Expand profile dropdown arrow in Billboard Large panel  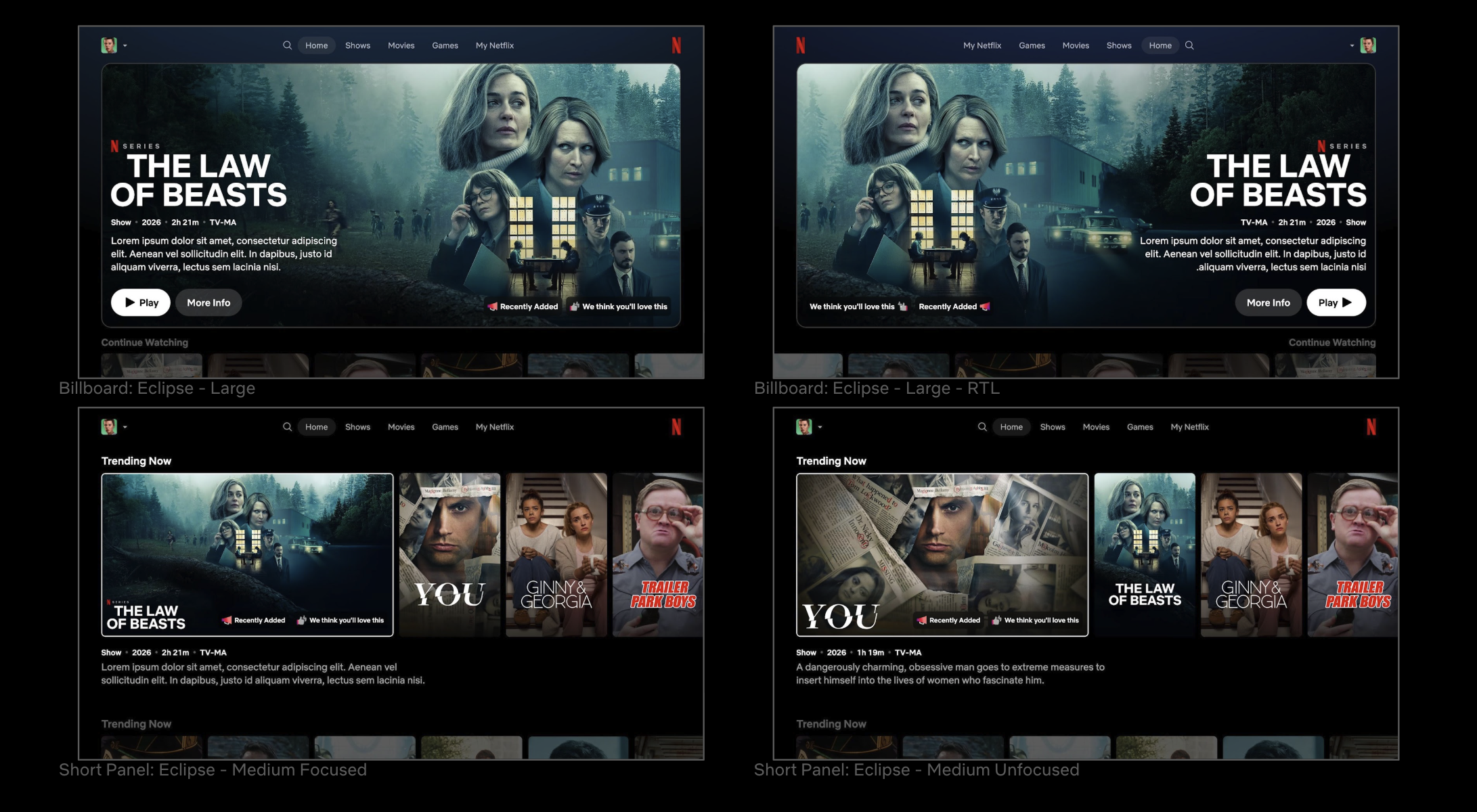click(x=125, y=46)
